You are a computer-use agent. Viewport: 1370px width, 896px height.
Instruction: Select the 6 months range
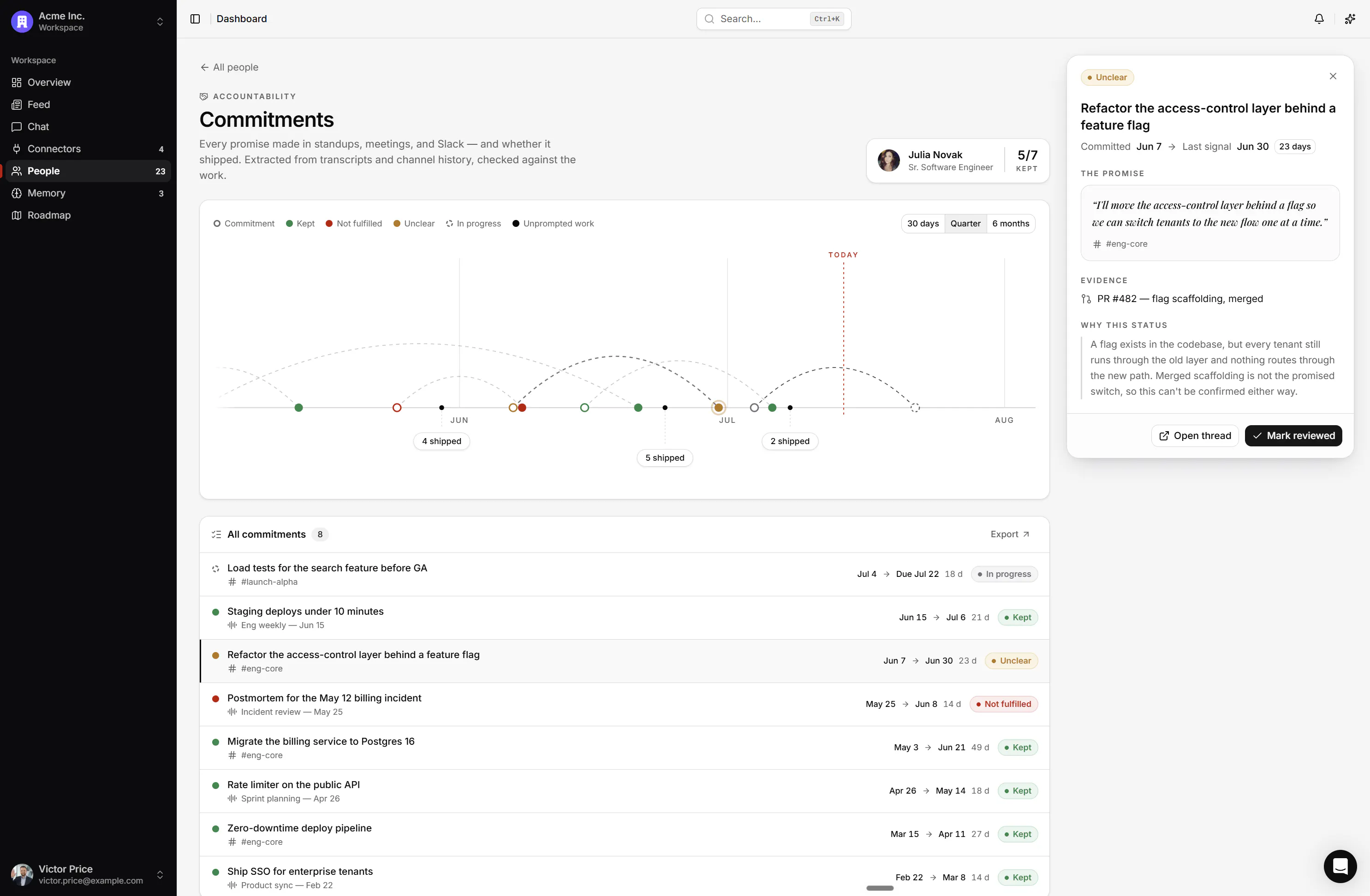1010,224
